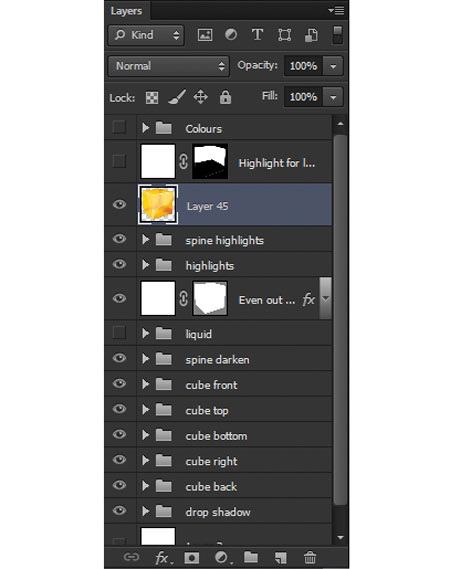Image resolution: width=450 pixels, height=569 pixels.
Task: Filter layers by pixel layers icon
Action: (205, 35)
